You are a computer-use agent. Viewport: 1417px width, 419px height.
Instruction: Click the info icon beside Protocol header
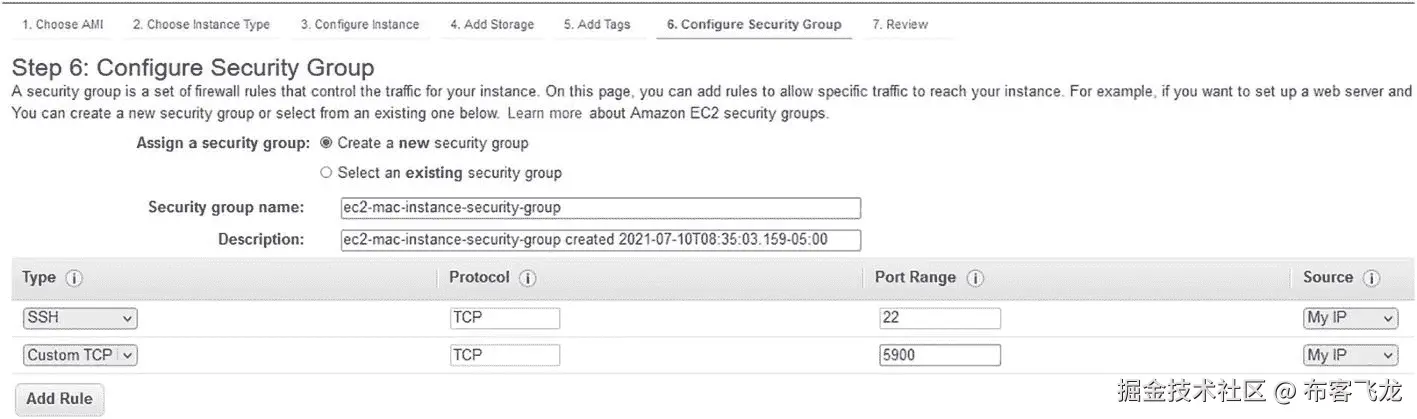[527, 279]
